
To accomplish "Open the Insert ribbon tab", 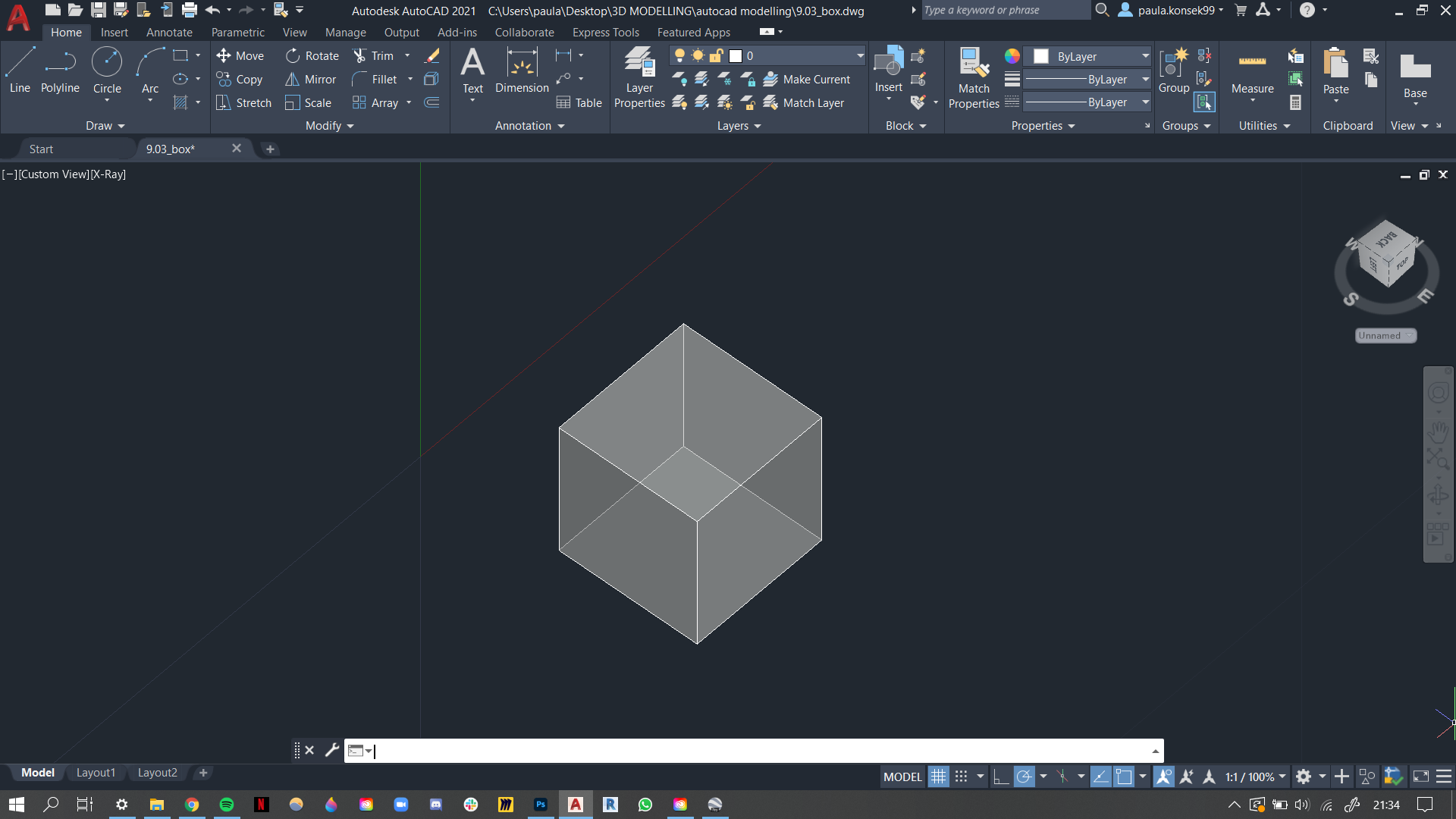I will pyautogui.click(x=115, y=33).
